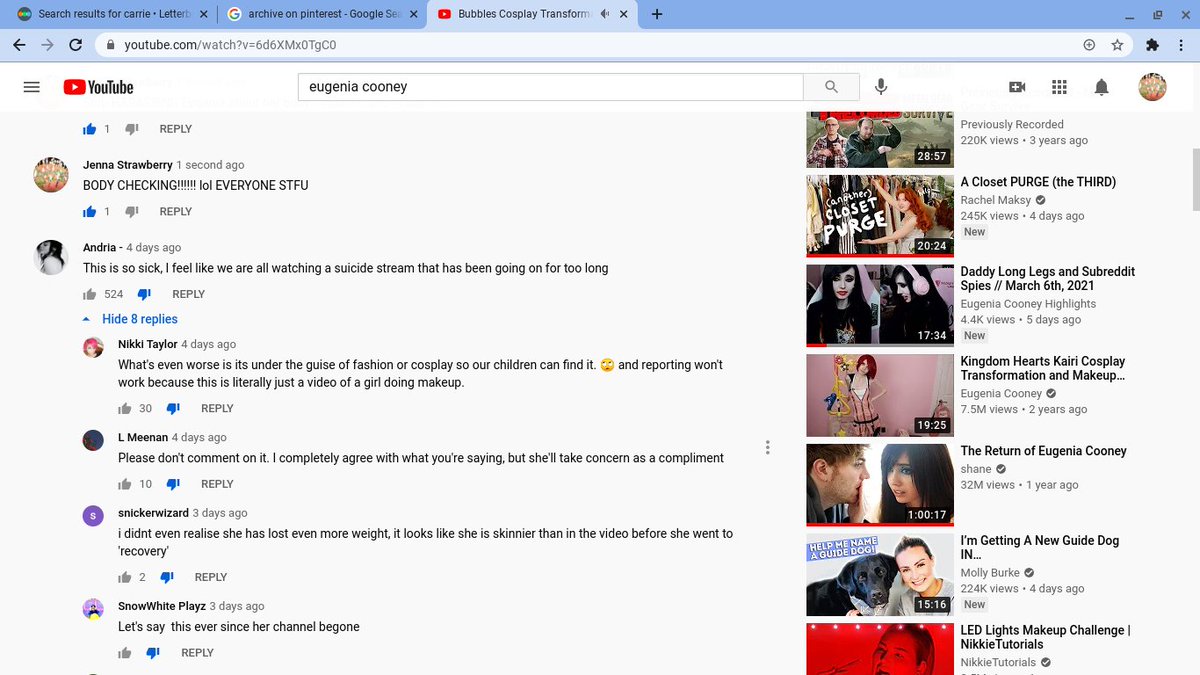Open LED Lights Makeup Challenge video title
The height and width of the screenshot is (675, 1200).
click(x=1046, y=637)
